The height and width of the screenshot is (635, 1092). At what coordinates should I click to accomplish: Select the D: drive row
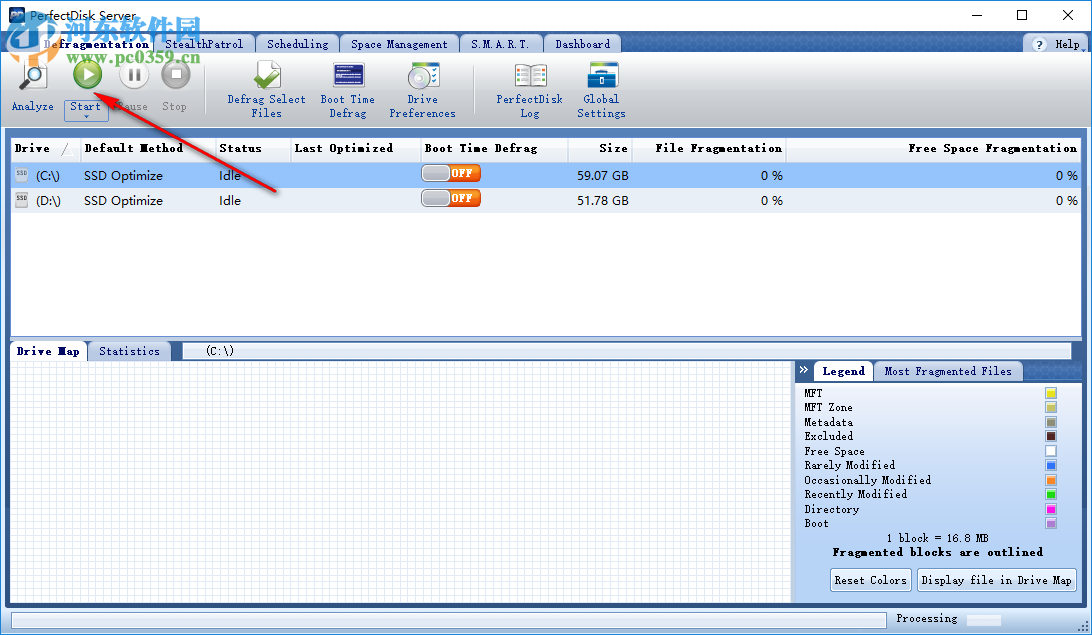[200, 198]
